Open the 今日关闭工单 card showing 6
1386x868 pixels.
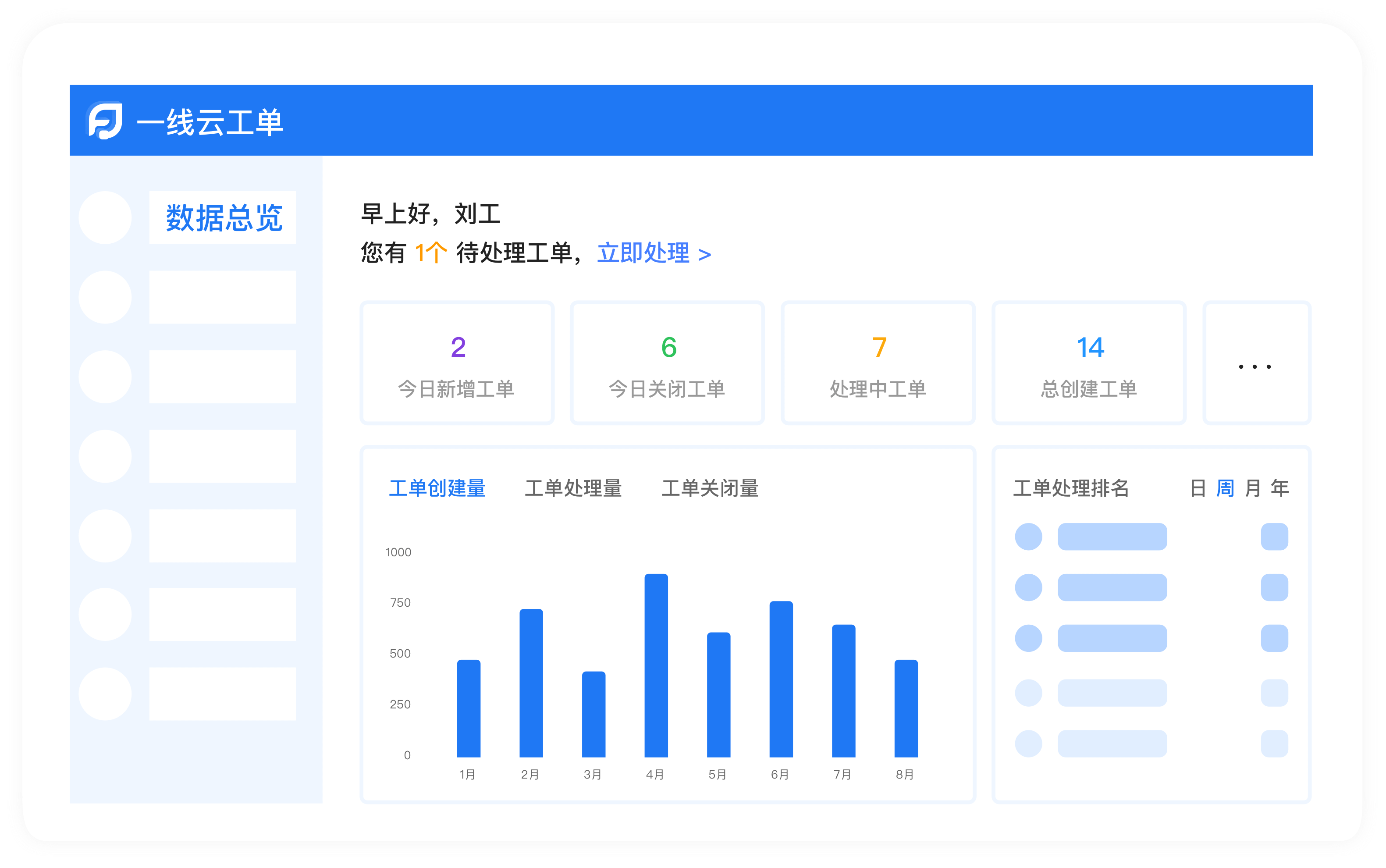pyautogui.click(x=667, y=363)
